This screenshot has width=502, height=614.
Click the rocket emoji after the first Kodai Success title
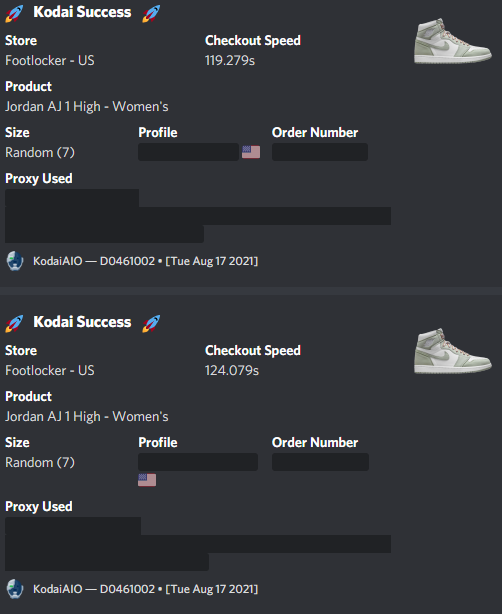(x=151, y=13)
